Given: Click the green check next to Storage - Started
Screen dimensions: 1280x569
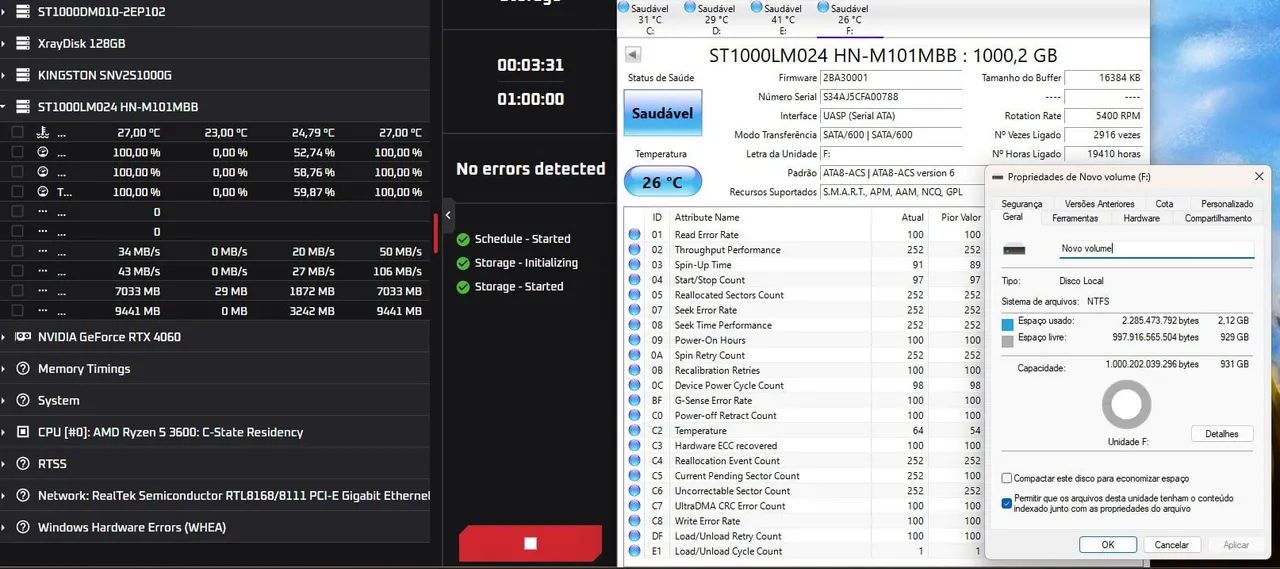Looking at the screenshot, I should click(462, 287).
